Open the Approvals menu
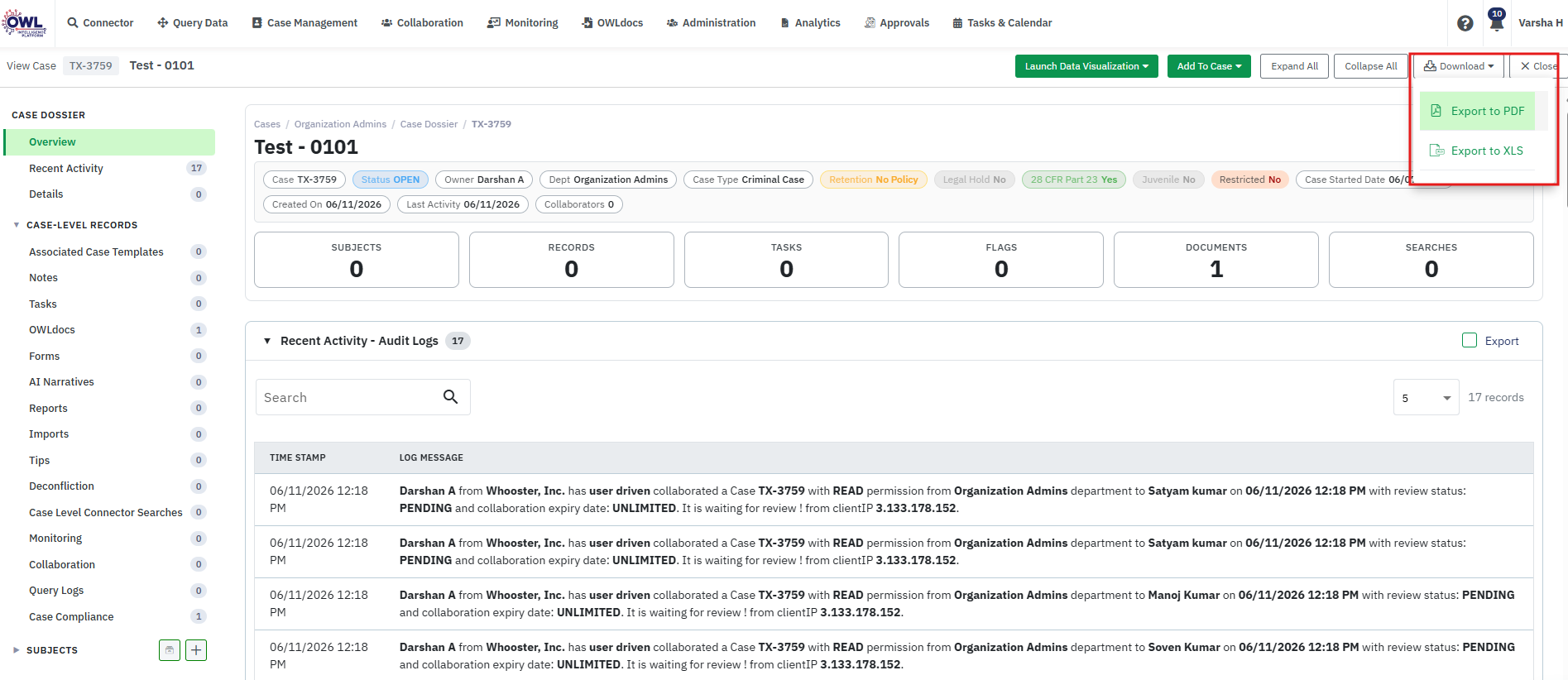Viewport: 1568px width, 680px height. click(x=897, y=23)
